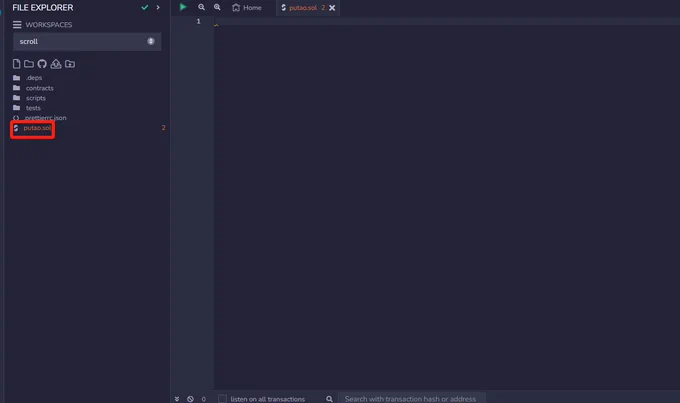This screenshot has width=680, height=403.
Task: Clear the terminal console icon
Action: click(190, 399)
